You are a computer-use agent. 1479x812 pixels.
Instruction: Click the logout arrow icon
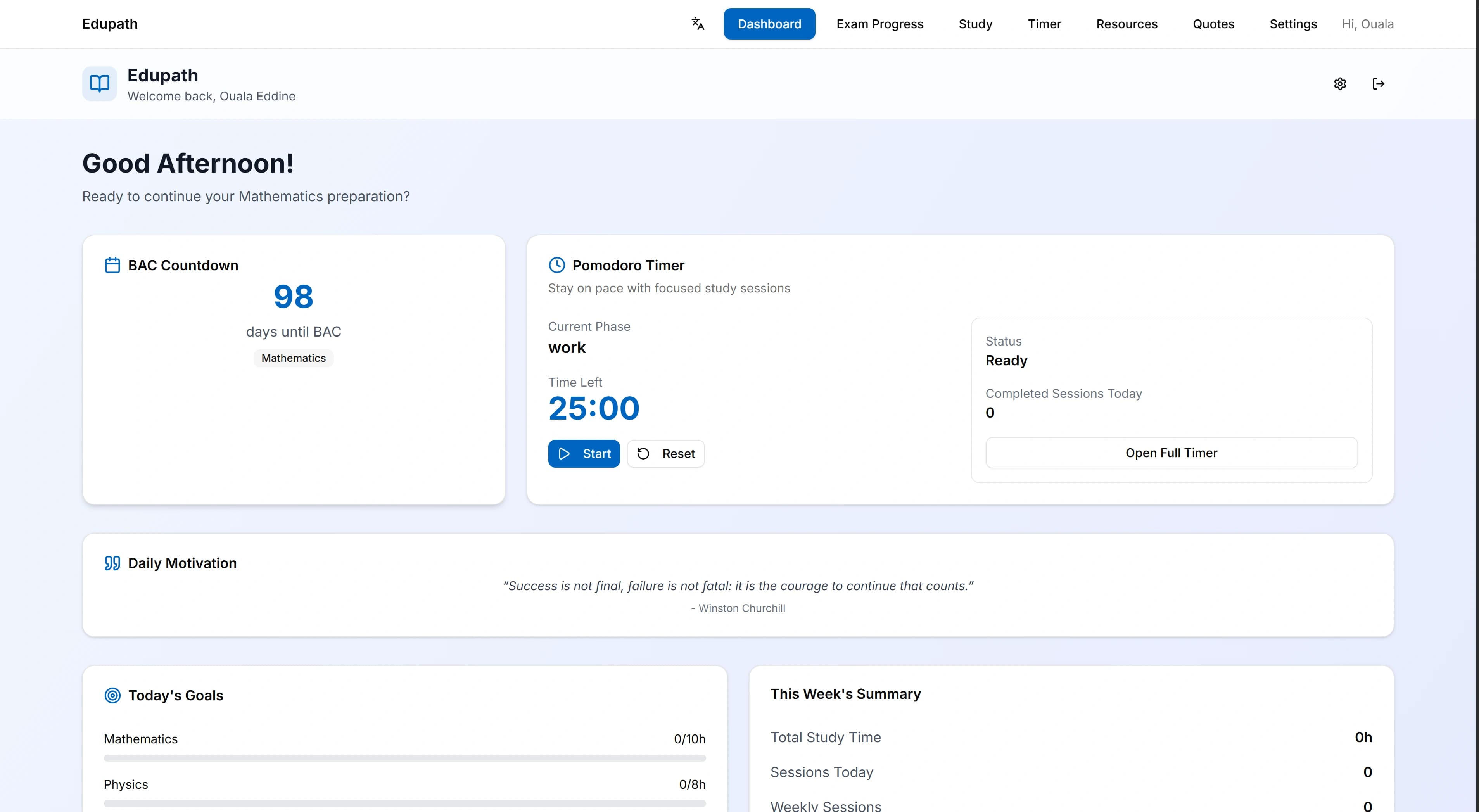pos(1378,84)
